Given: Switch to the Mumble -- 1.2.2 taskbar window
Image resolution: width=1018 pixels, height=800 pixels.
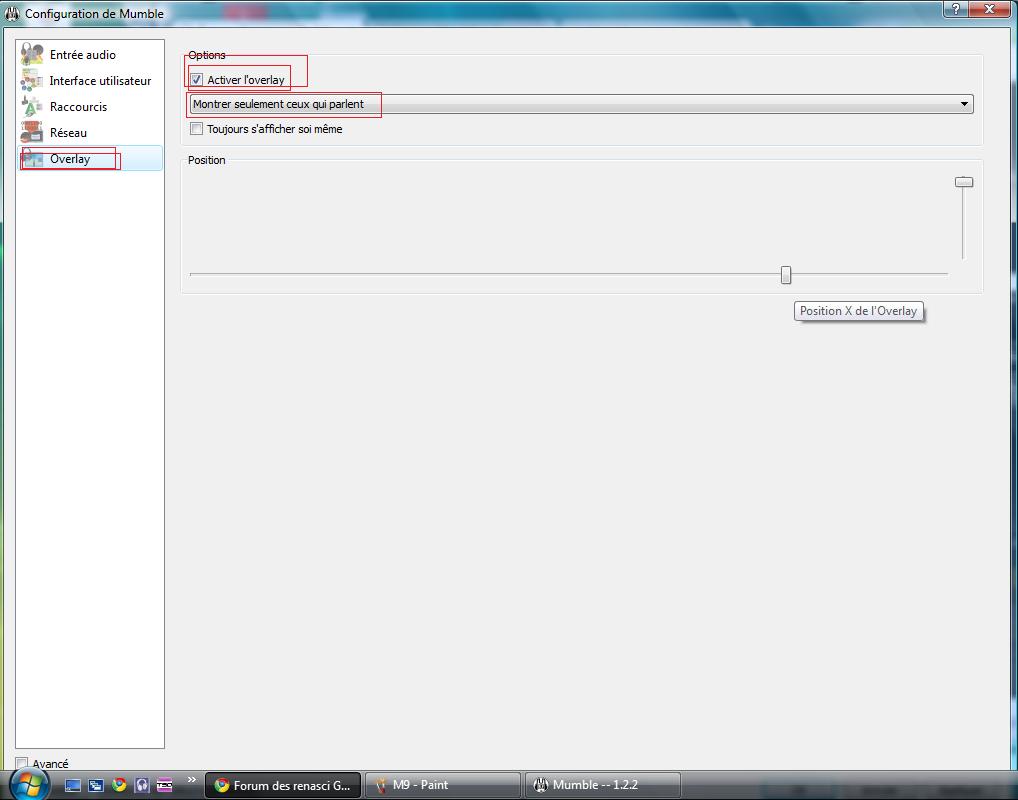Looking at the screenshot, I should coord(602,785).
